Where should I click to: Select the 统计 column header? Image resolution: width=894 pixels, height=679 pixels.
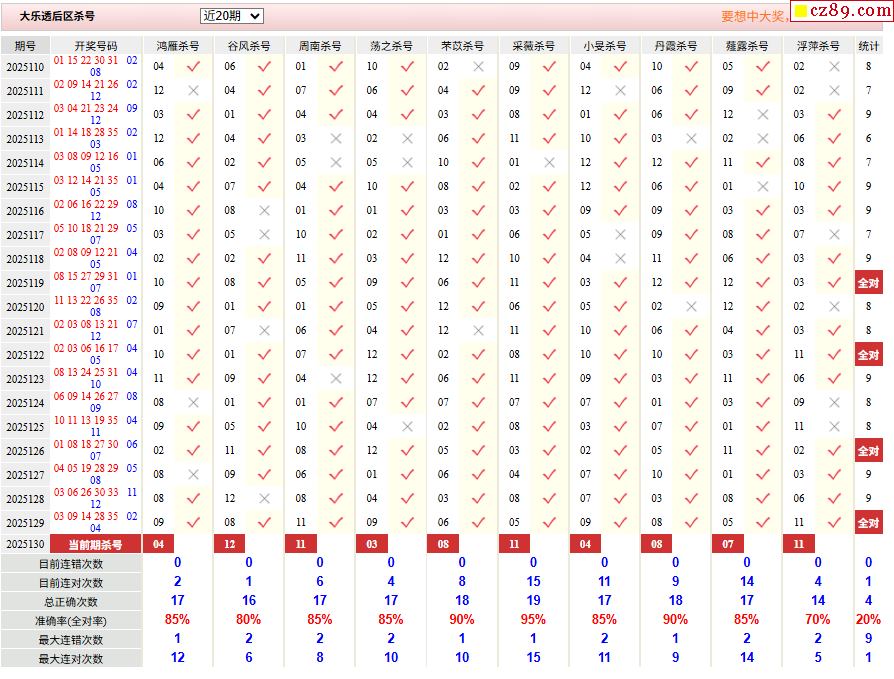(x=869, y=46)
